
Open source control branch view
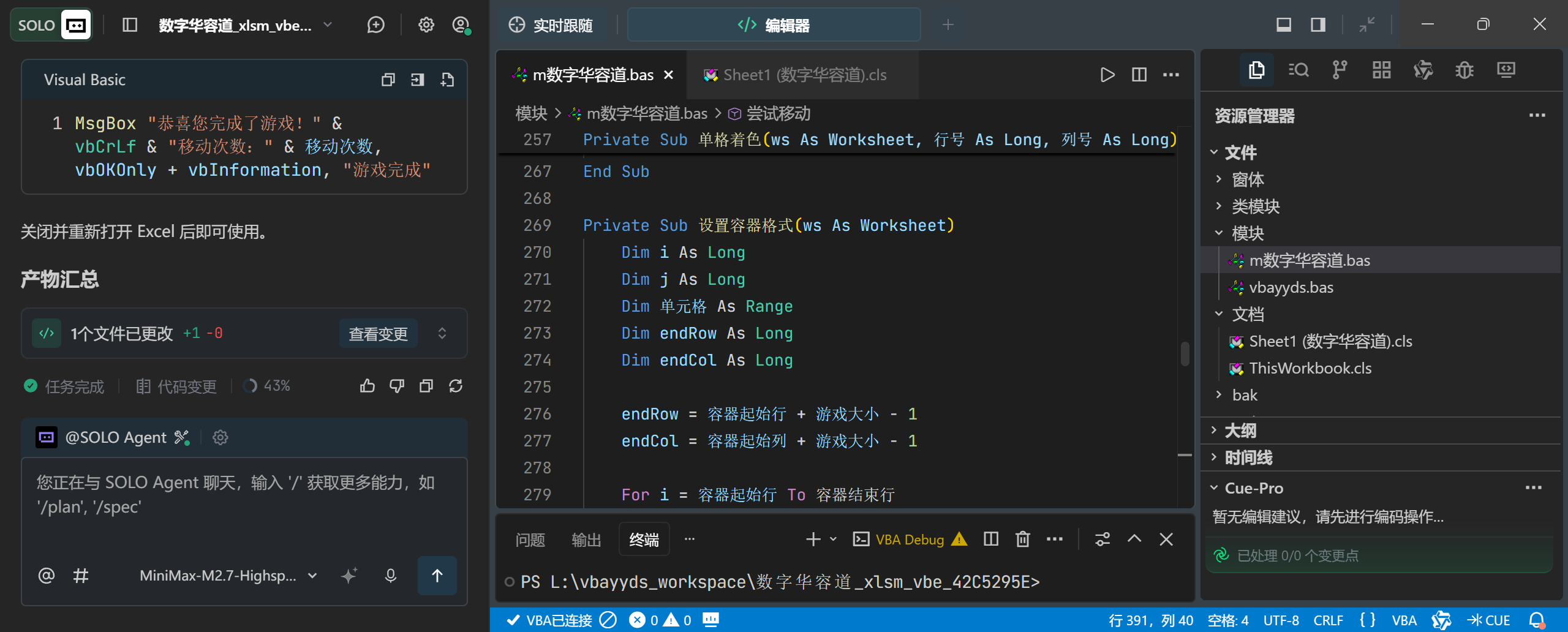pos(1340,70)
